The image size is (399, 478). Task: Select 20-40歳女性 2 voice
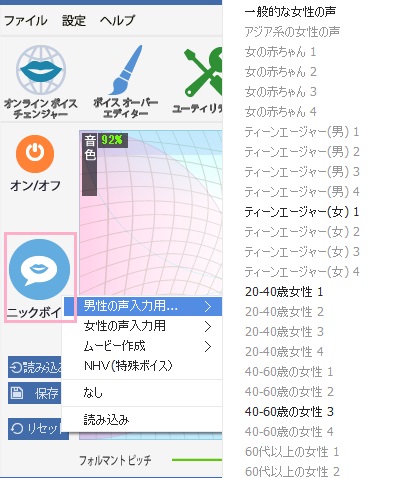click(284, 312)
